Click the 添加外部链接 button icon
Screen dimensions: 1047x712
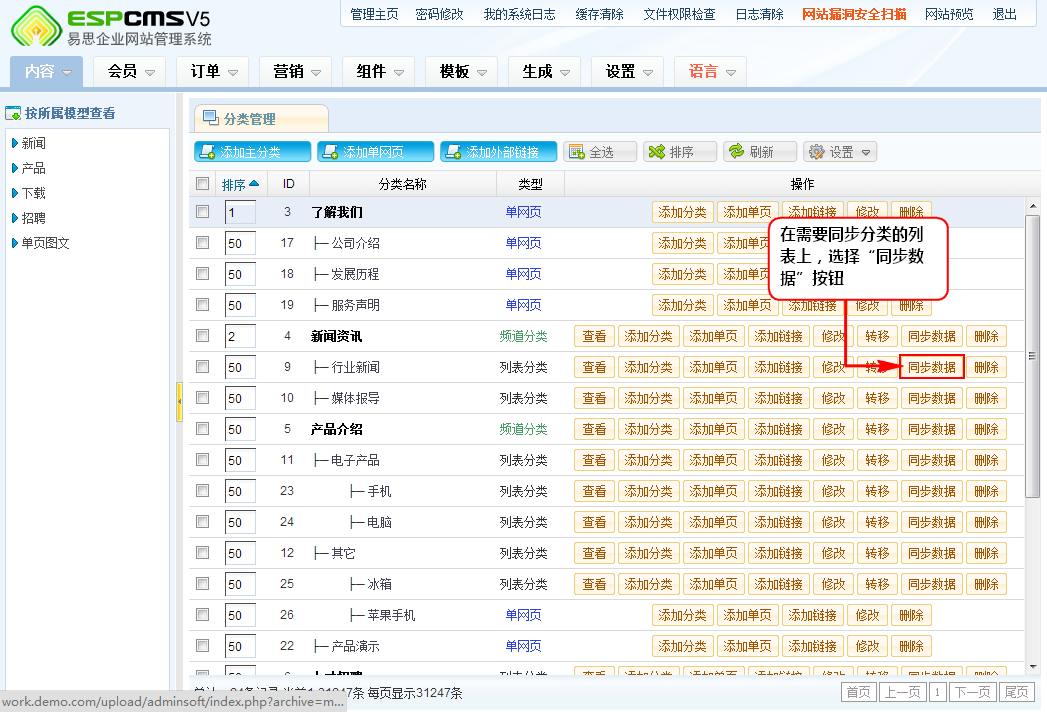pyautogui.click(x=453, y=152)
